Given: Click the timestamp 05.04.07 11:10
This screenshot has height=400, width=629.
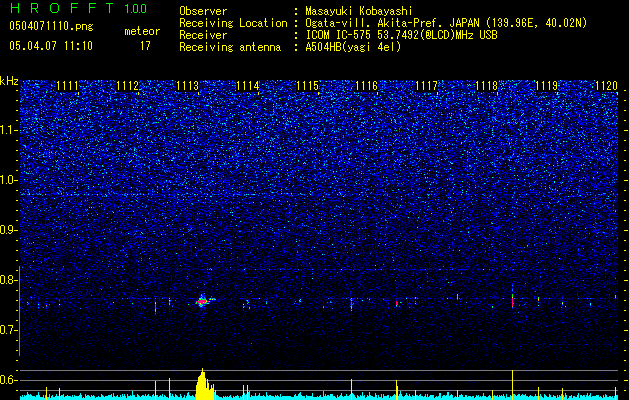Looking at the screenshot, I should point(51,46).
